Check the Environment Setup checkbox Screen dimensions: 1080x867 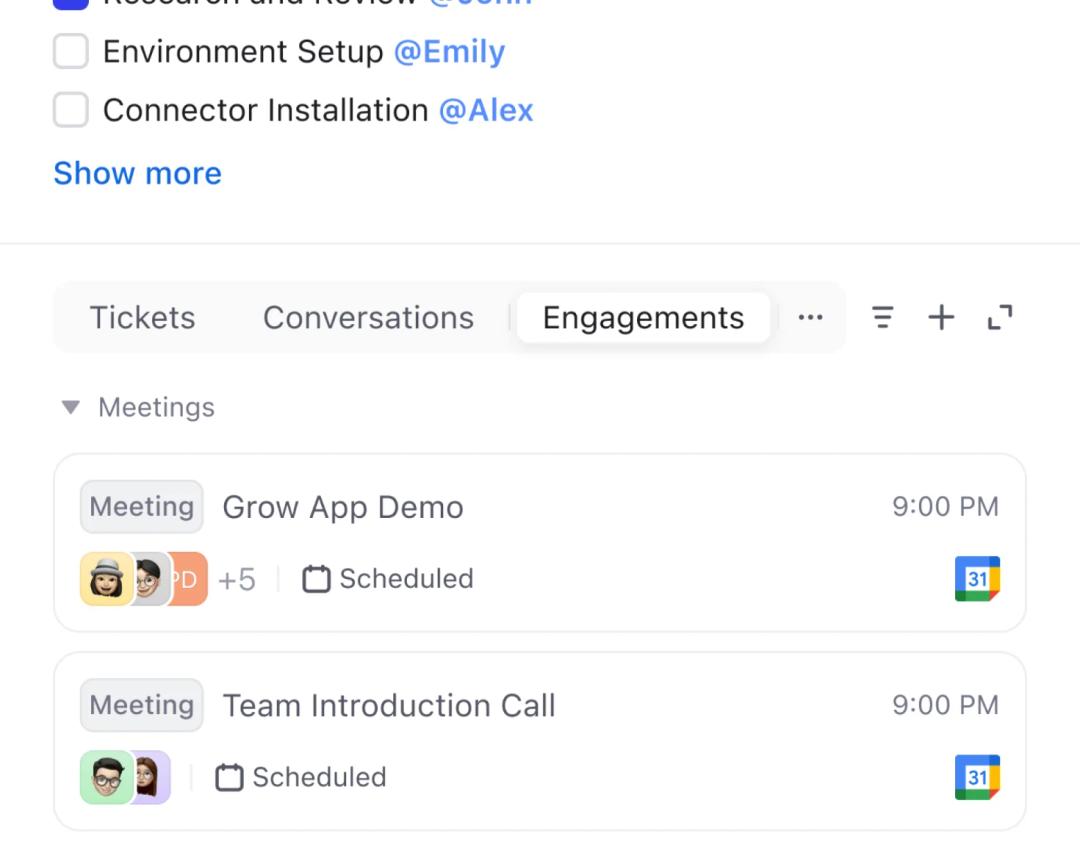[71, 52]
